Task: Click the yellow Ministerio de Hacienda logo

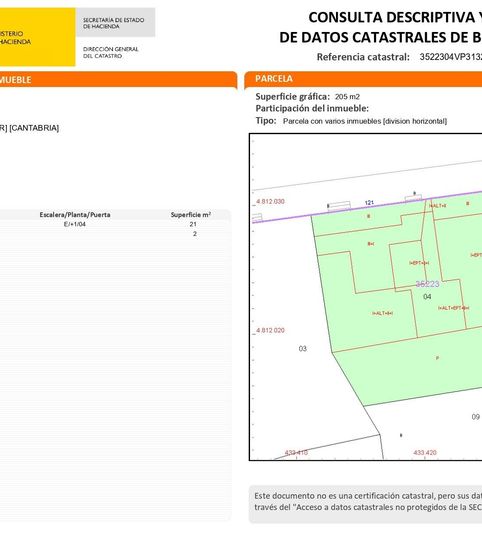Action: click(37, 37)
